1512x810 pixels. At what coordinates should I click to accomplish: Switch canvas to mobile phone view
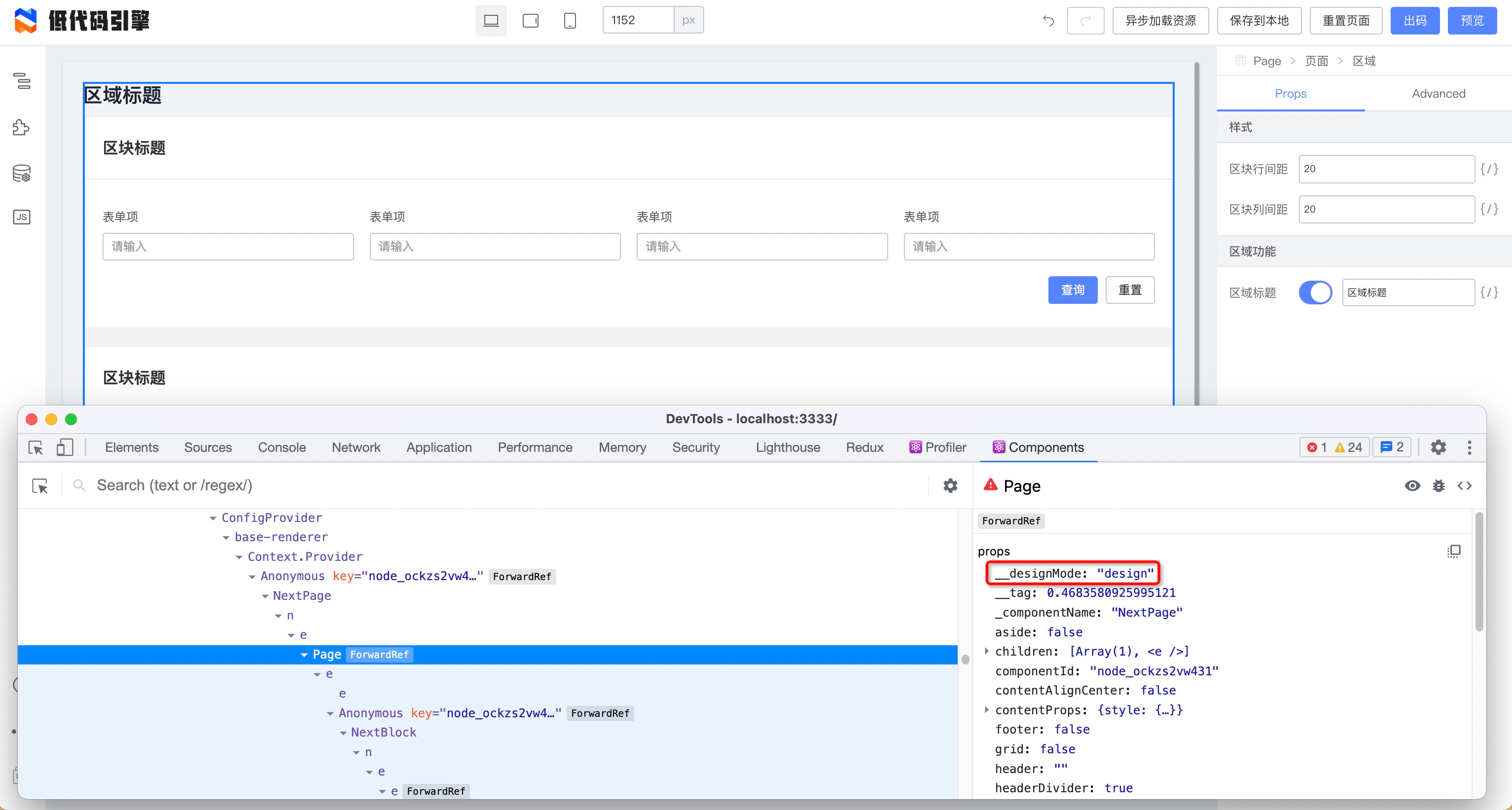pyautogui.click(x=570, y=21)
